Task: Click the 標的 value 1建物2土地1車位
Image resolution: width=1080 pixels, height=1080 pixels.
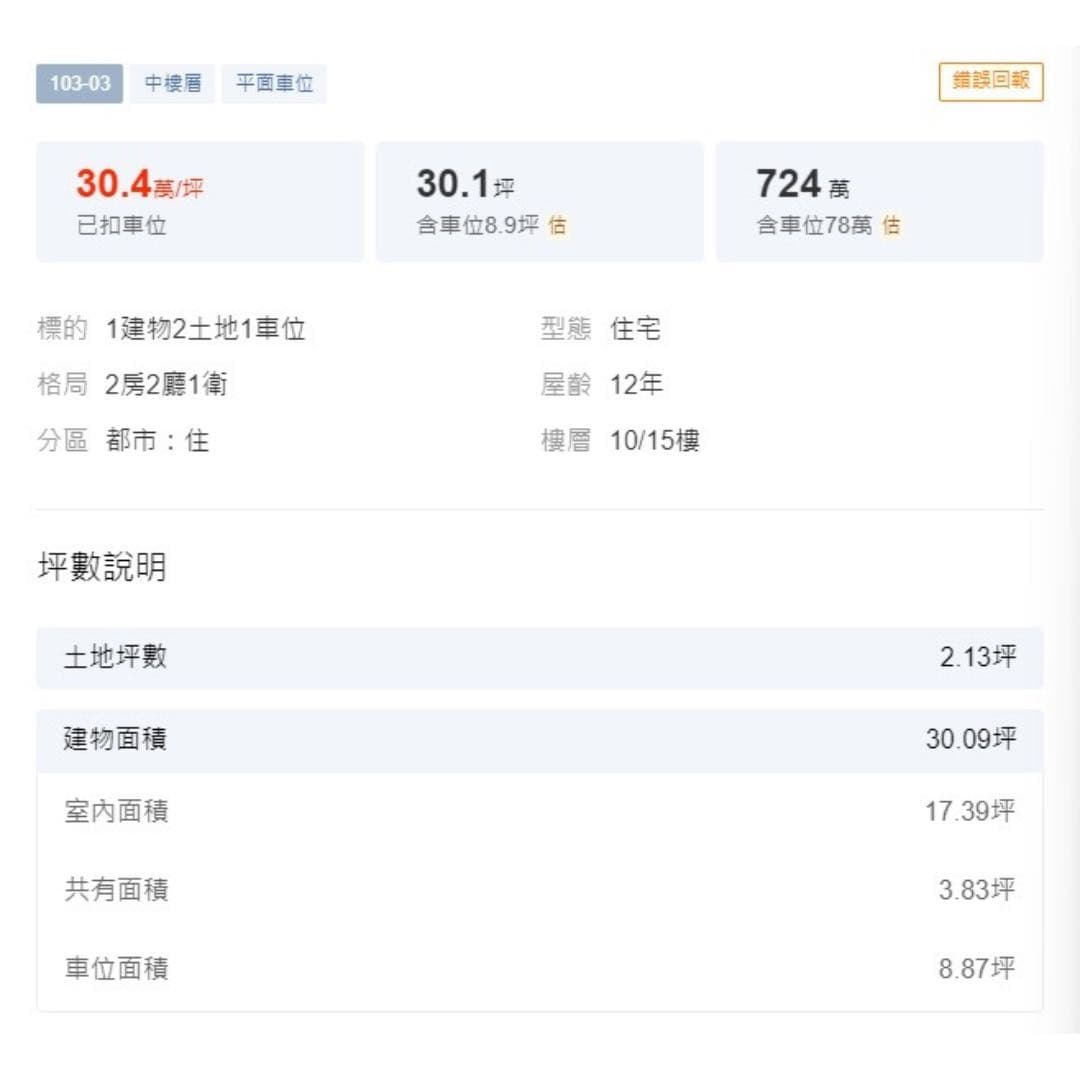Action: point(205,329)
